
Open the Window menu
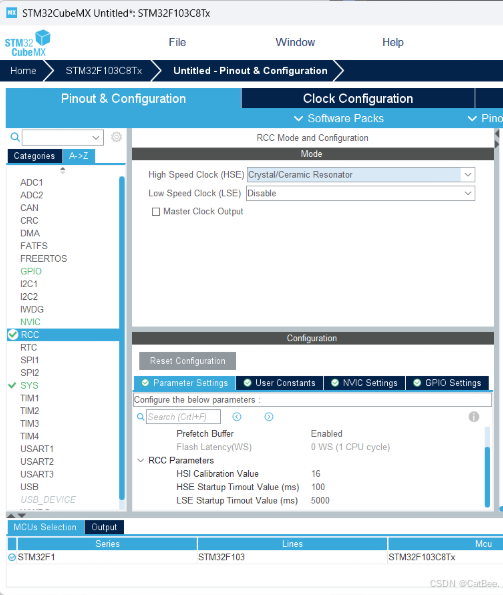coord(295,42)
